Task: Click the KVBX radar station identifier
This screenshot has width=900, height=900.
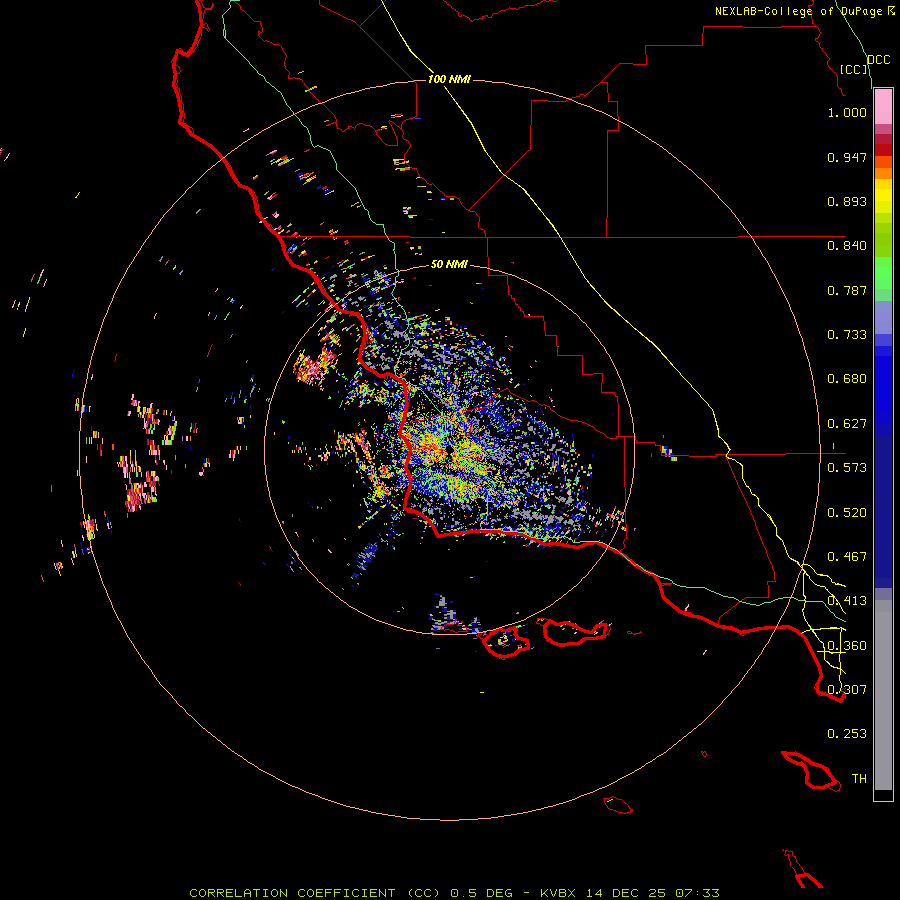Action: [557, 893]
